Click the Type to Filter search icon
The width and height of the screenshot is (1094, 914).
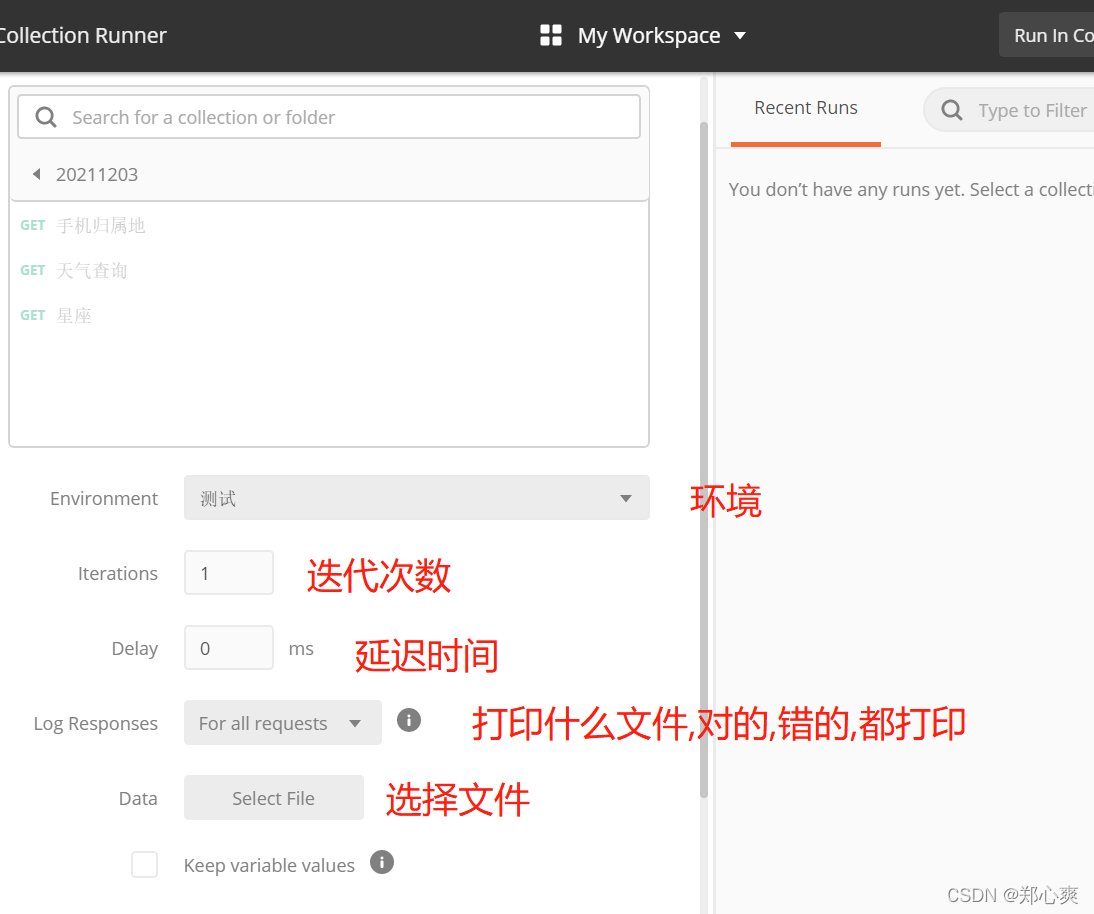coord(952,110)
